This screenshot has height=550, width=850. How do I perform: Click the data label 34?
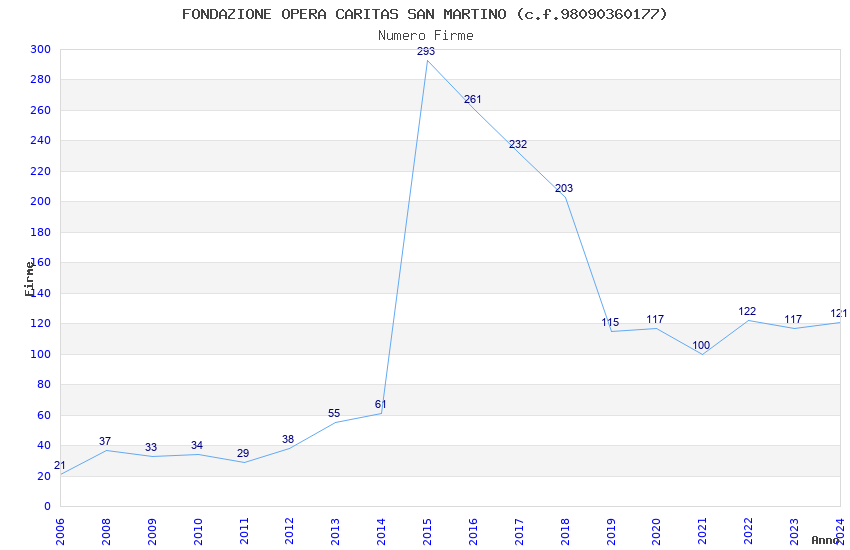[197, 445]
